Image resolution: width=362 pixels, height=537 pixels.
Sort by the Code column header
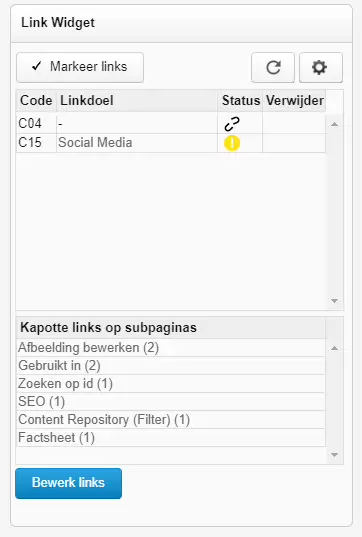pos(36,101)
